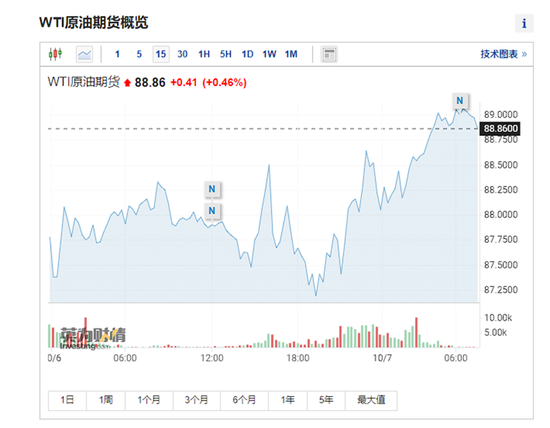The image size is (550, 428).
Task: Select the 1 minute interval
Action: (118, 54)
